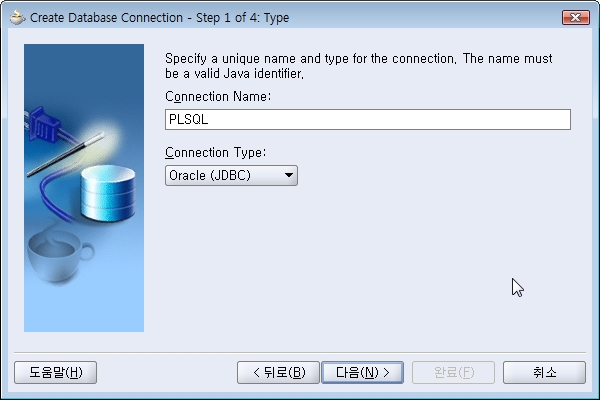Screen dimensions: 600x400
Task: Click the magic wand graphic
Action: 65,154
